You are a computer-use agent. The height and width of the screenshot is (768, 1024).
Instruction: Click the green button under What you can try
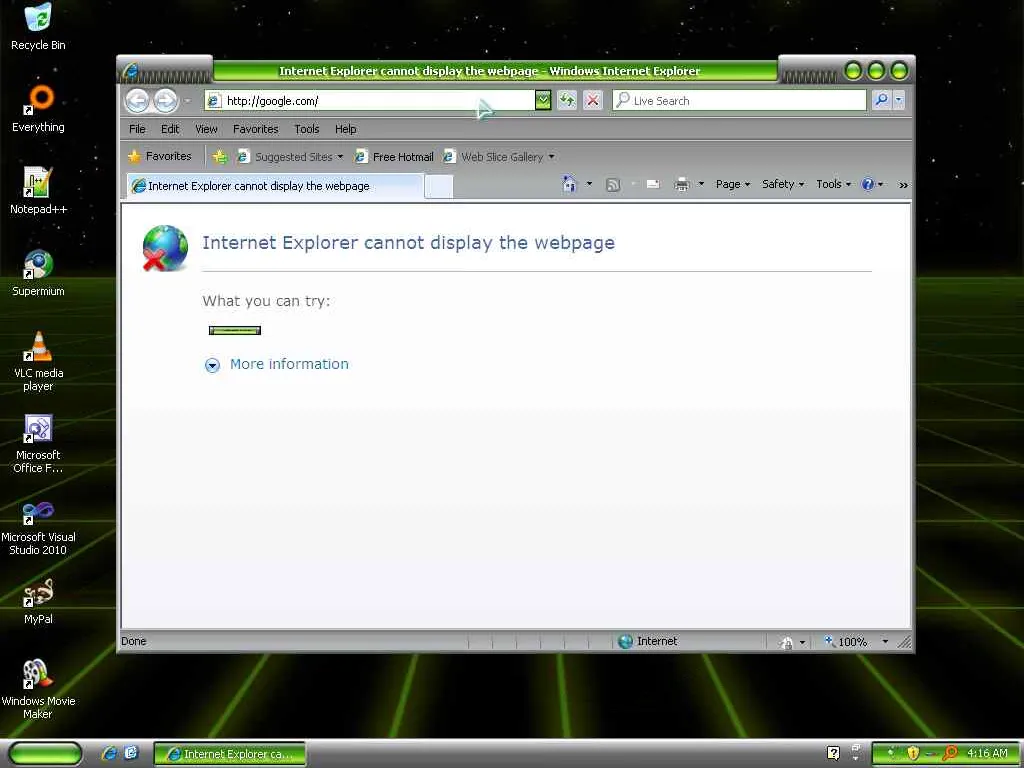click(x=234, y=330)
